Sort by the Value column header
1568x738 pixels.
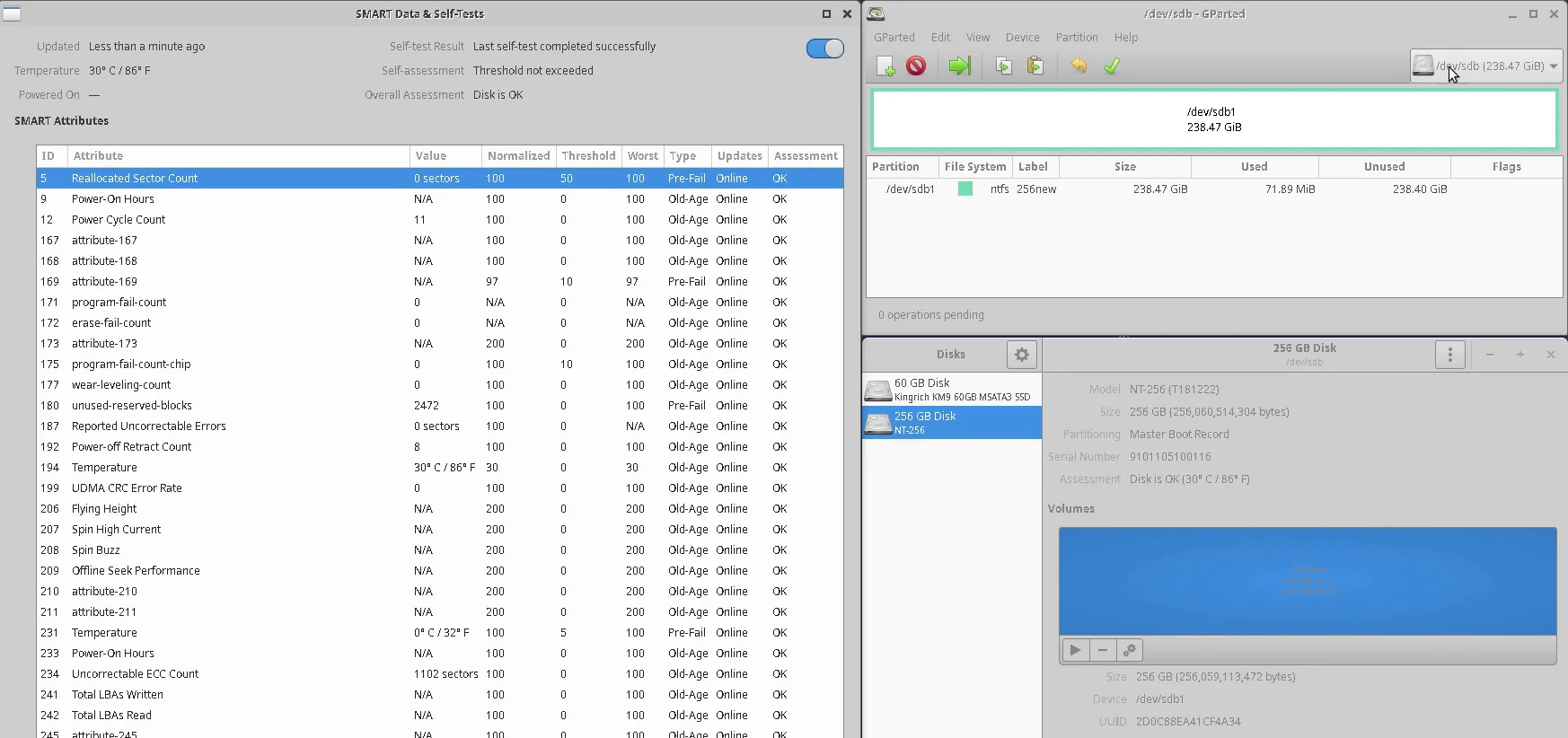[445, 156]
